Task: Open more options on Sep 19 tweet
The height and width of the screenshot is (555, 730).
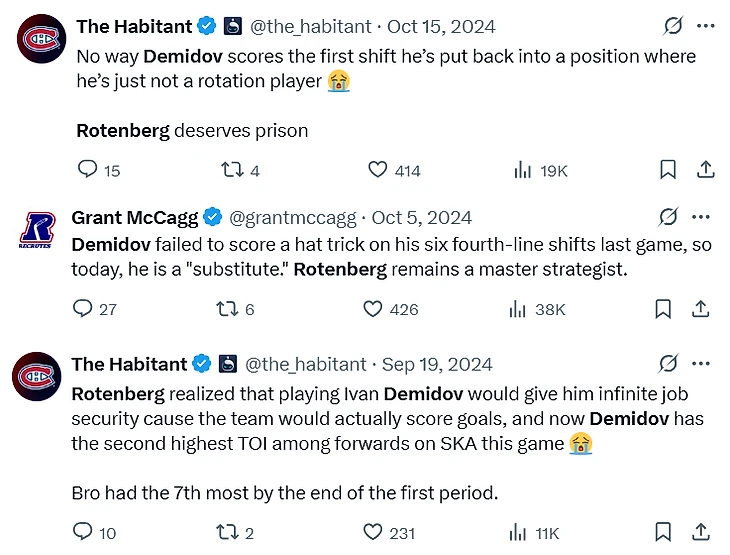Action: point(701,364)
